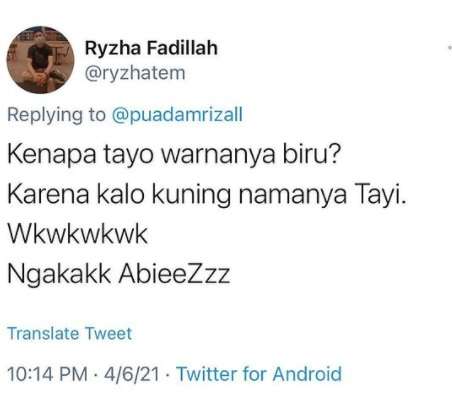This screenshot has width=452, height=409.
Task: Click the word 'kuning' in the tweet
Action: coord(191,195)
